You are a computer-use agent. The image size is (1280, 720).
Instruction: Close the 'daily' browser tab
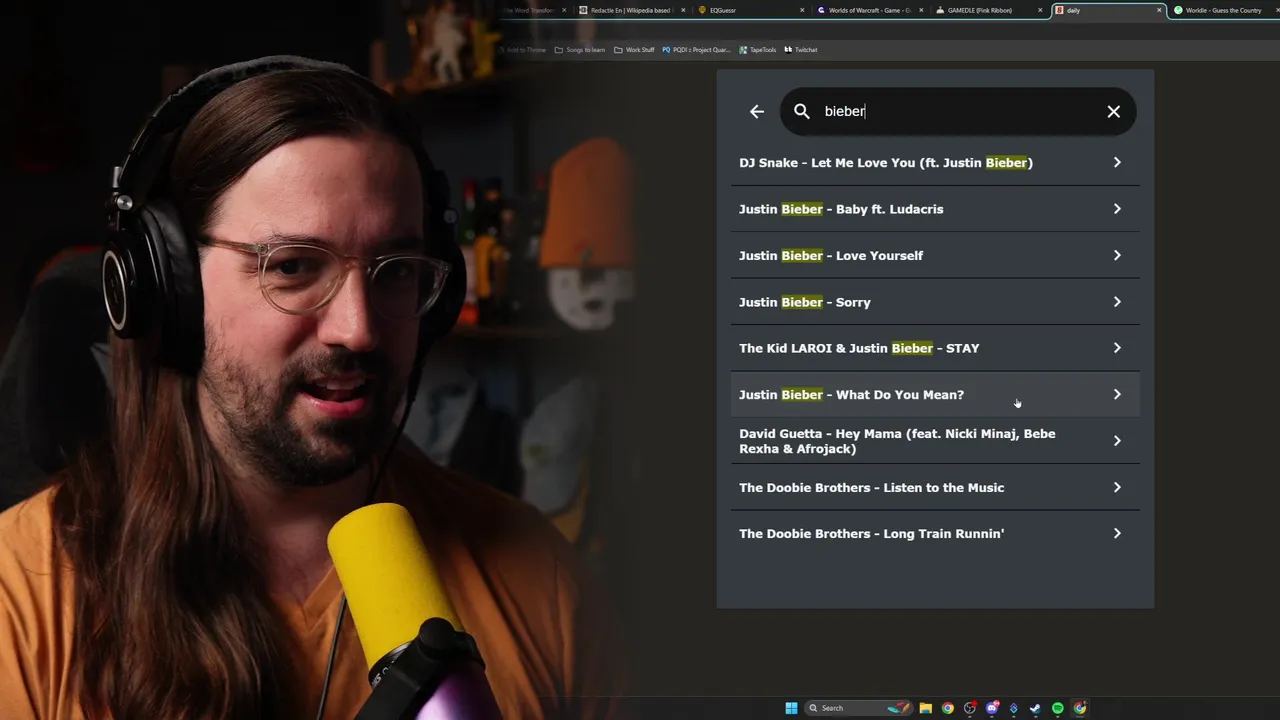pyautogui.click(x=1159, y=10)
